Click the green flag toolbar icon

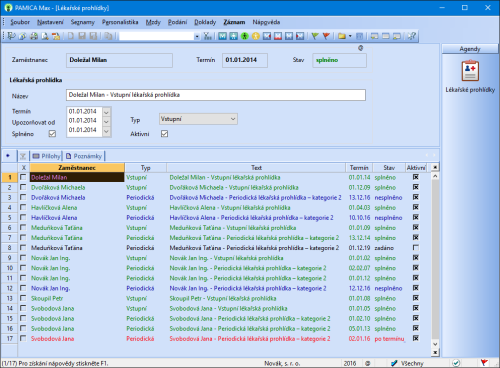click(x=315, y=36)
